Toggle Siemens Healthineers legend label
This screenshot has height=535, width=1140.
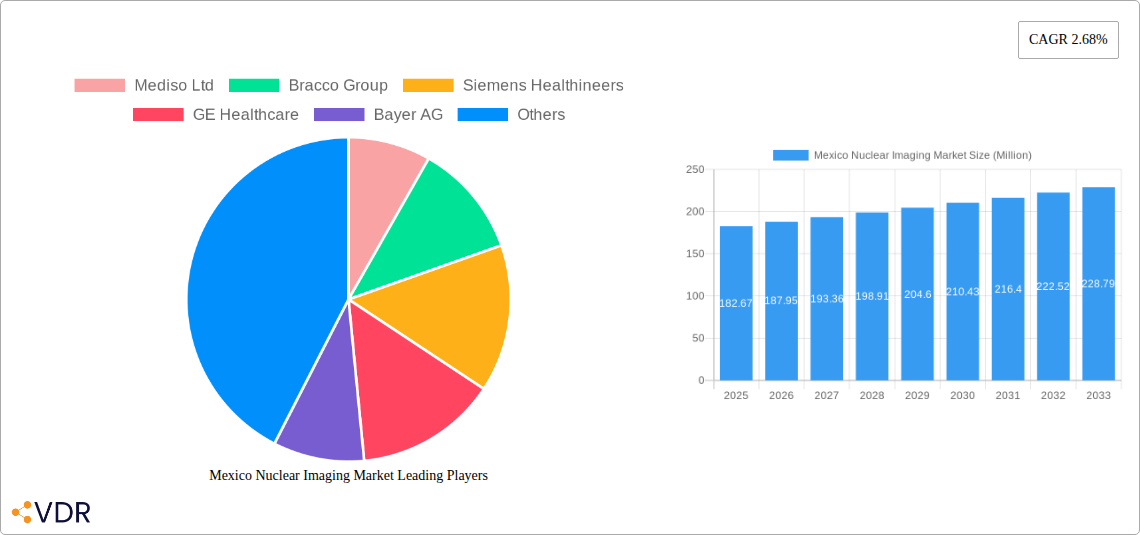[543, 86]
